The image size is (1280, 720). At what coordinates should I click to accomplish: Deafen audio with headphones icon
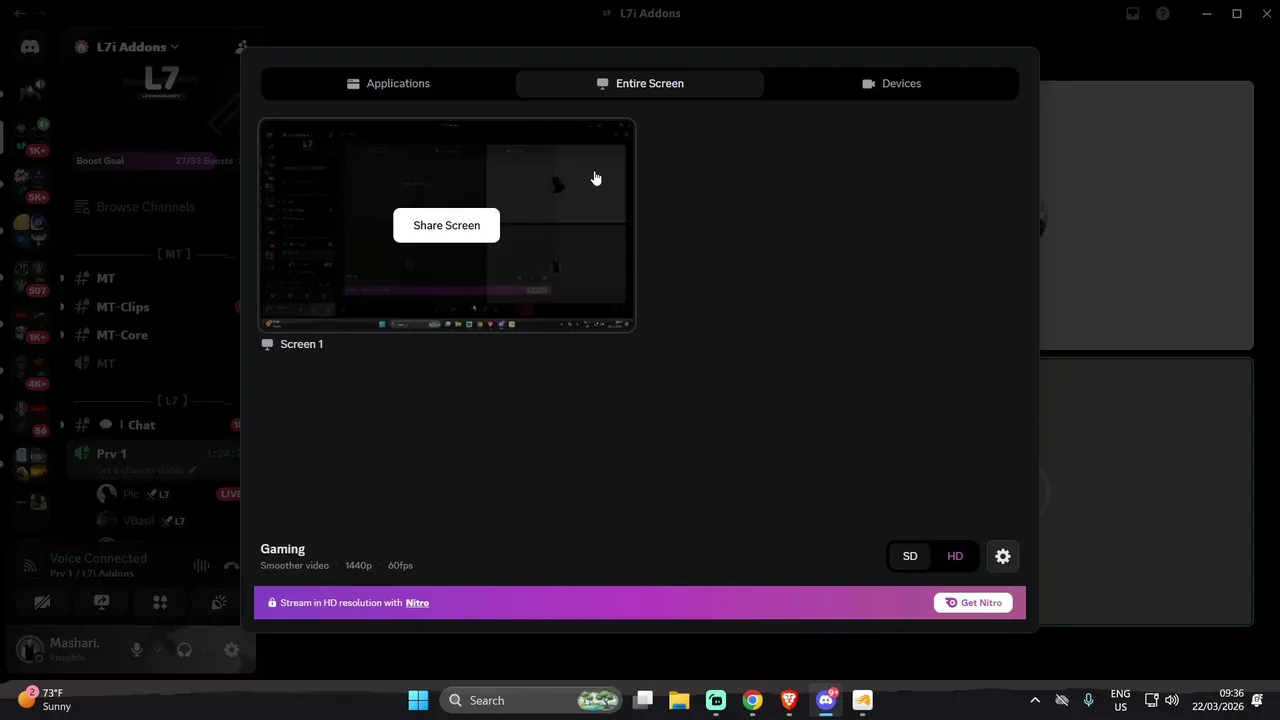(184, 650)
